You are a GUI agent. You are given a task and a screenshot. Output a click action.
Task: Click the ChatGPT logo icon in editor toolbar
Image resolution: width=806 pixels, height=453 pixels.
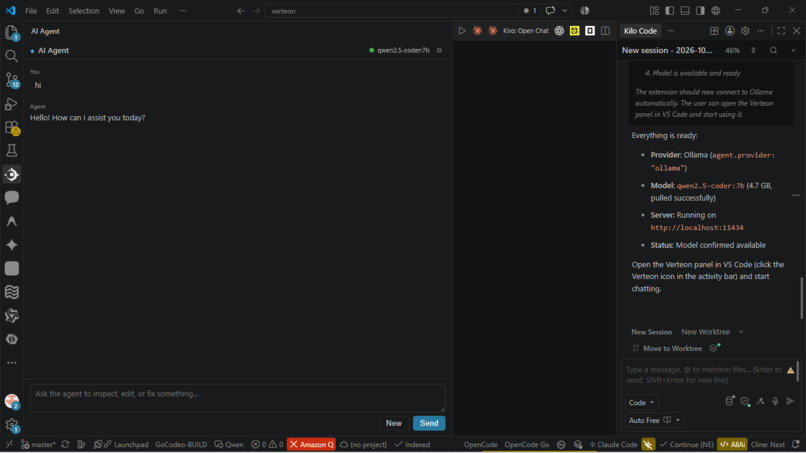tap(559, 31)
